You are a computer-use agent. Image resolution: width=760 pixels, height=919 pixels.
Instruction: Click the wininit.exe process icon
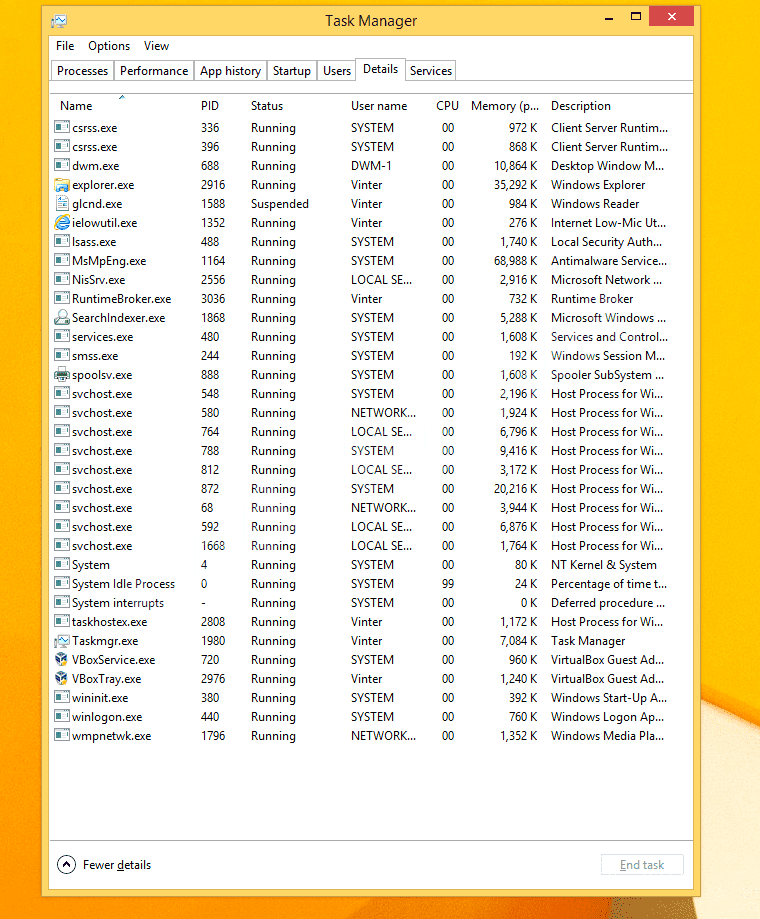click(62, 697)
